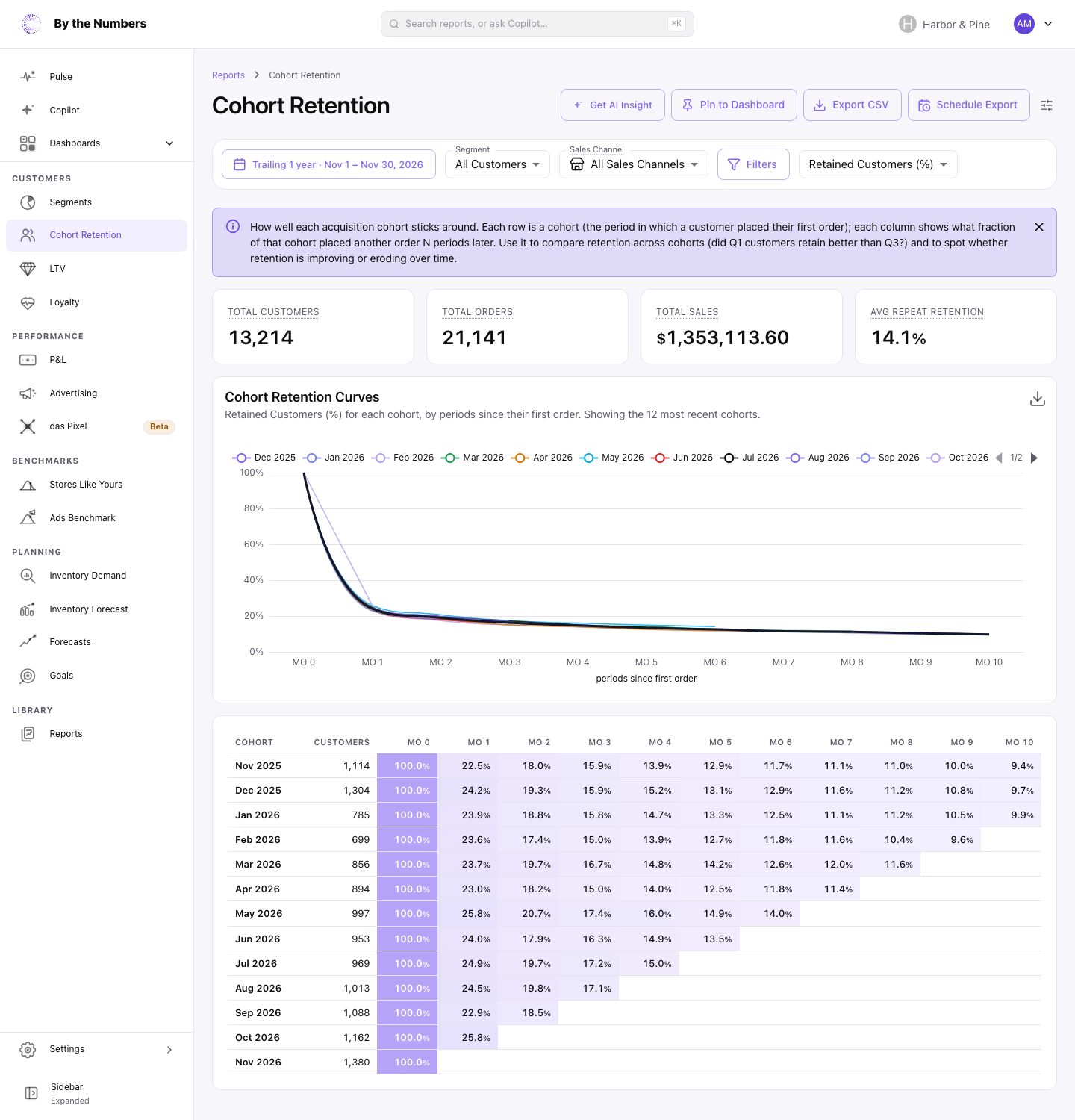Open the All Sales Channels dropdown
The width and height of the screenshot is (1075, 1120).
634,164
